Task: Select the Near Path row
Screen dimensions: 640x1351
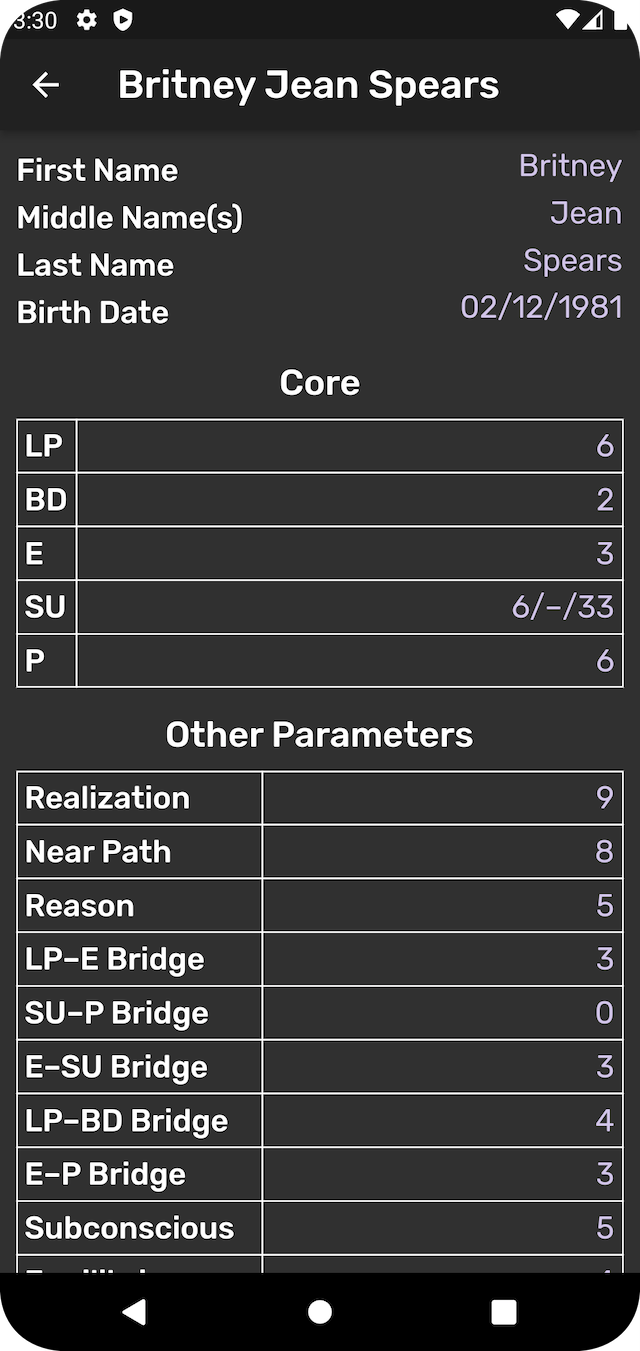Action: (x=319, y=851)
